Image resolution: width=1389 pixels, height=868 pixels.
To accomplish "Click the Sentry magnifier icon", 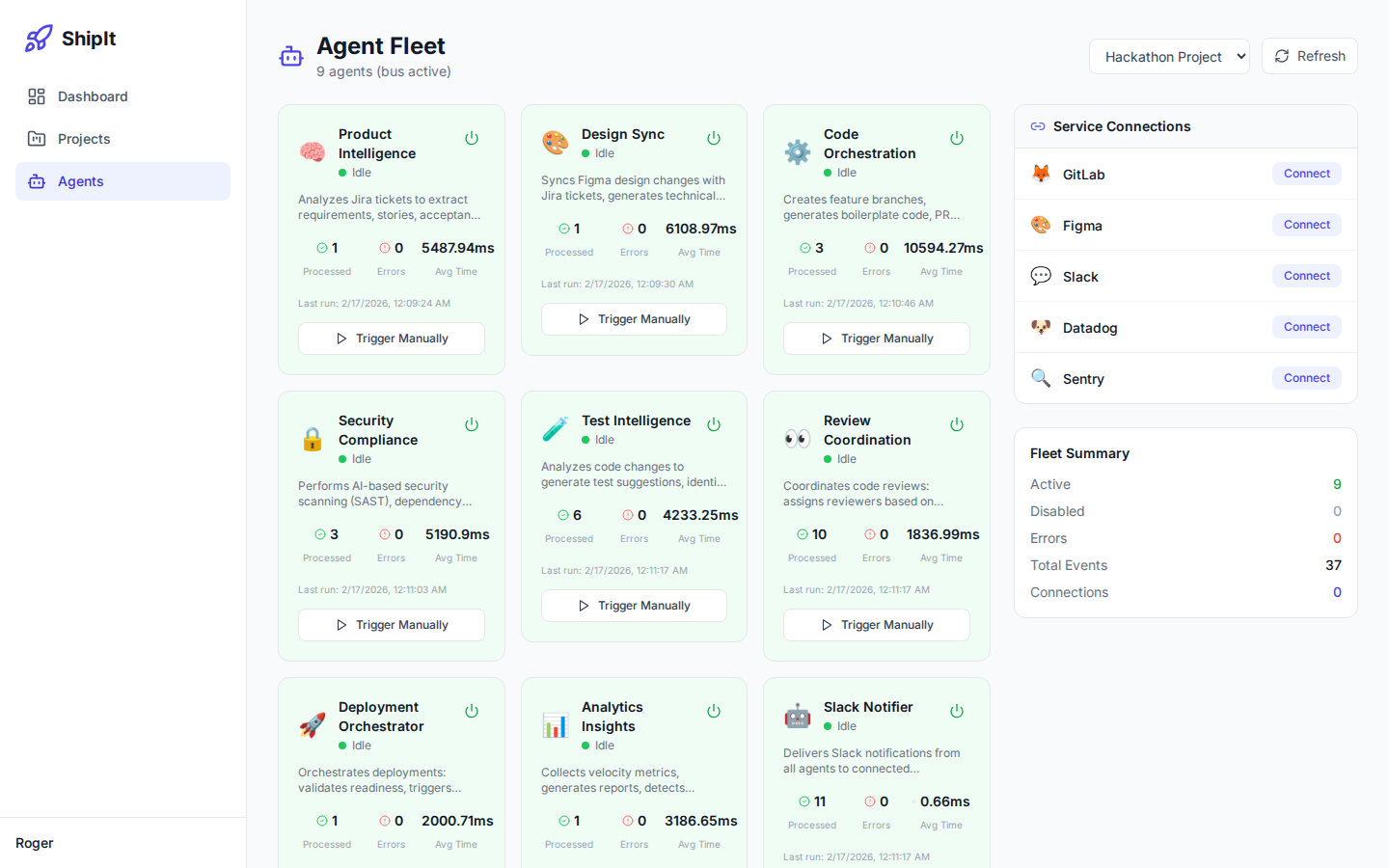I will coord(1041,378).
